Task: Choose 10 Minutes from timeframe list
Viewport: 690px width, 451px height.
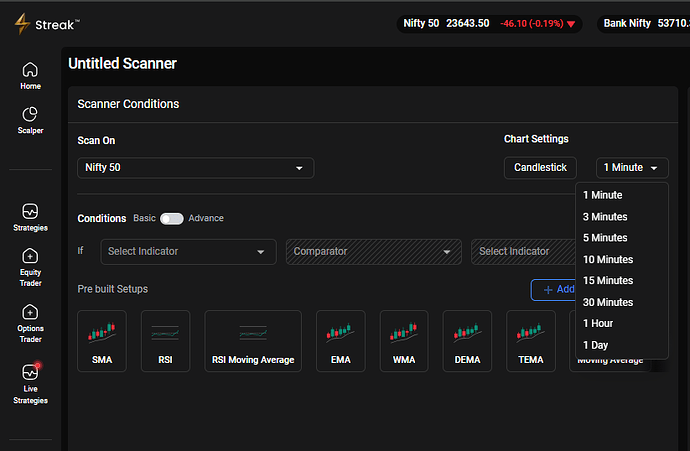Action: pos(622,259)
